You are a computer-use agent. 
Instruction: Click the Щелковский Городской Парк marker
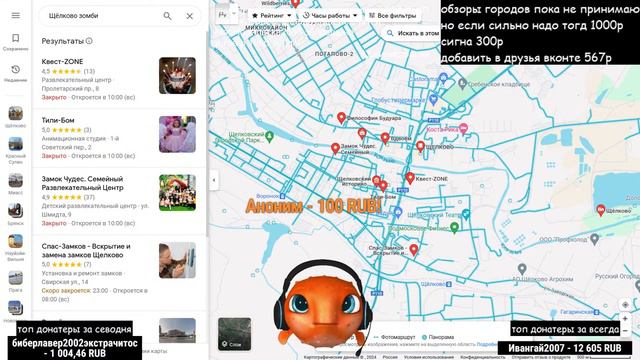pyautogui.click(x=269, y=136)
